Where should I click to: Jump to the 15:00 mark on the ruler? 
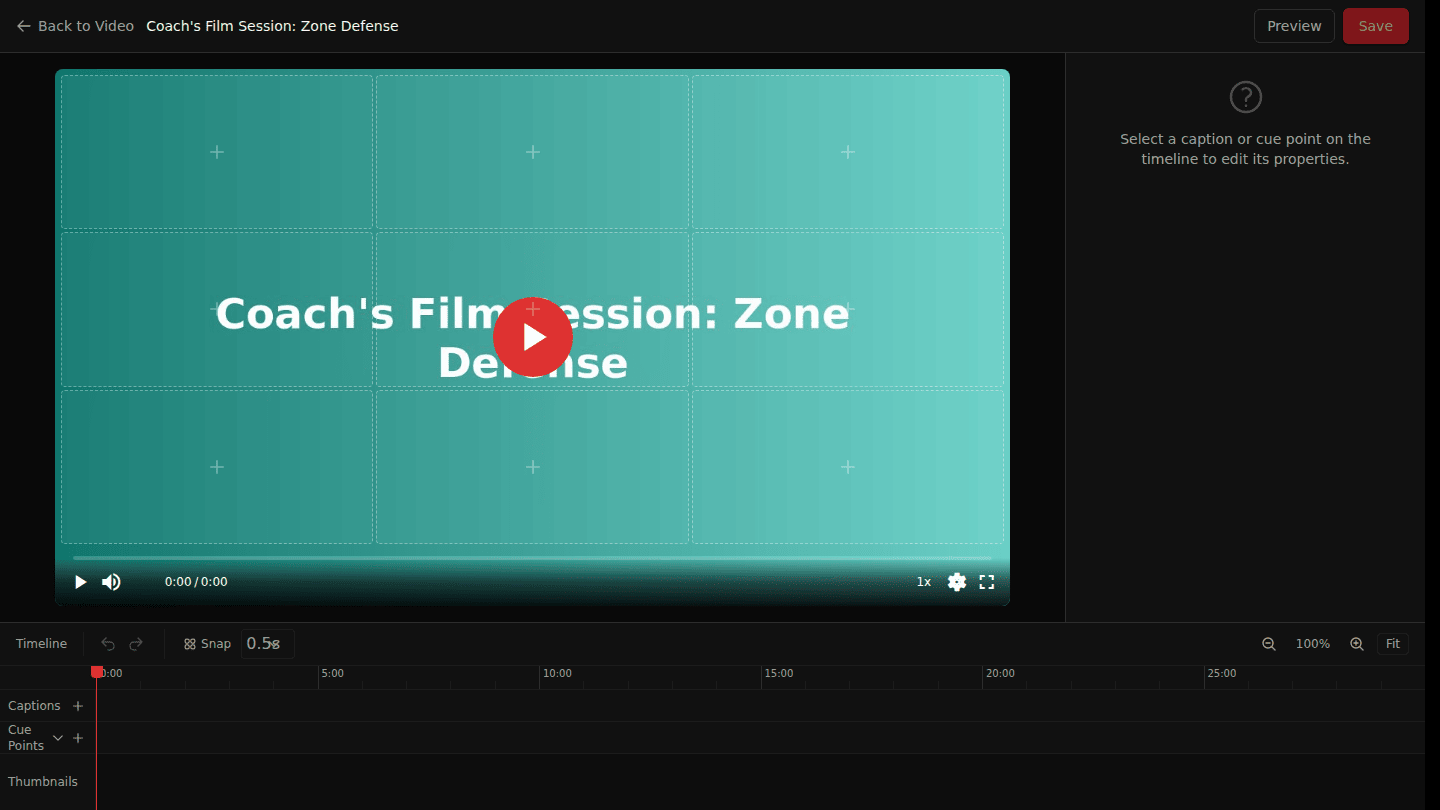click(779, 674)
